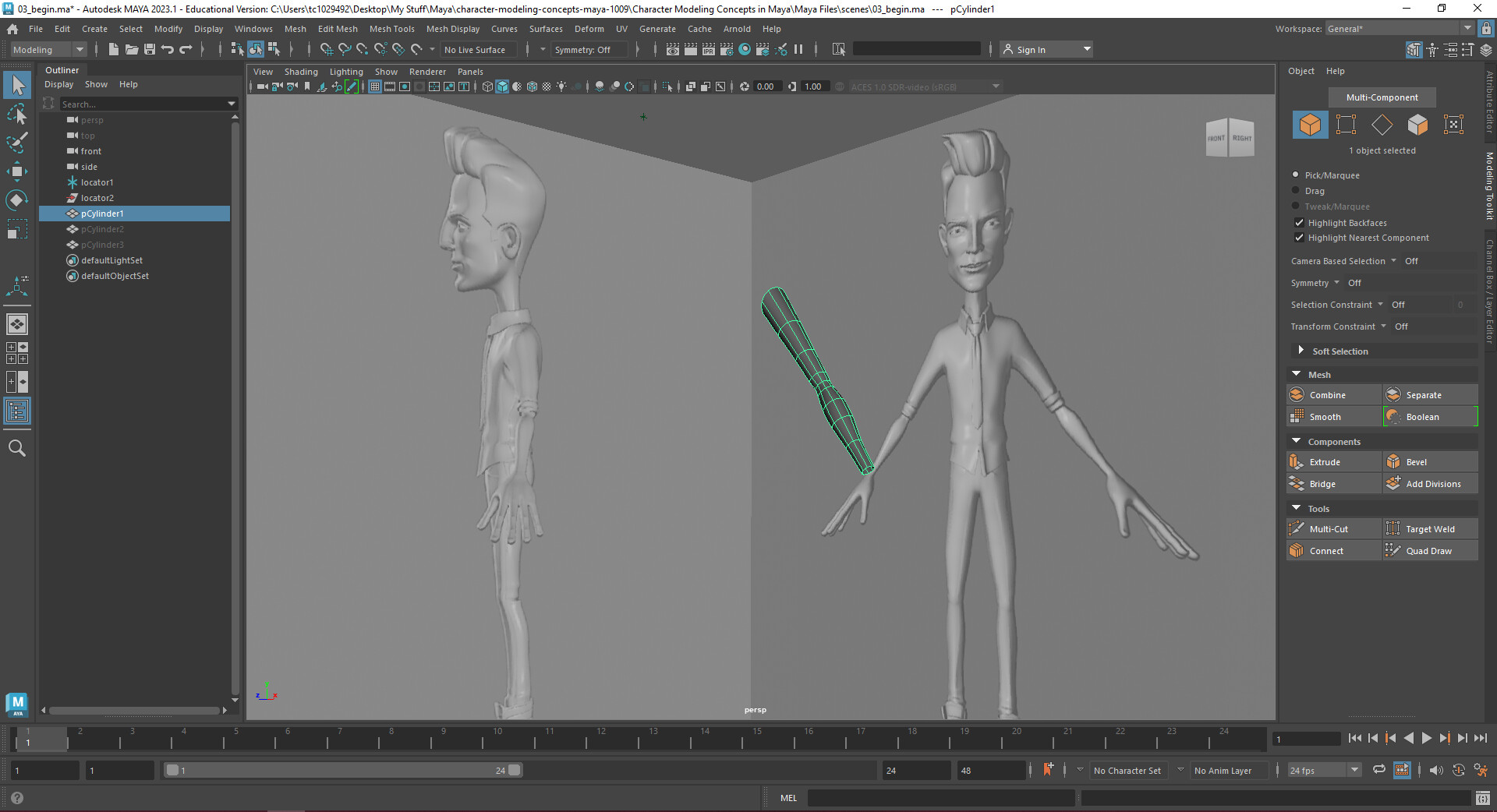Open the Shading menu in the viewport panel
Screen dimensions: 1497x812
pos(301,71)
